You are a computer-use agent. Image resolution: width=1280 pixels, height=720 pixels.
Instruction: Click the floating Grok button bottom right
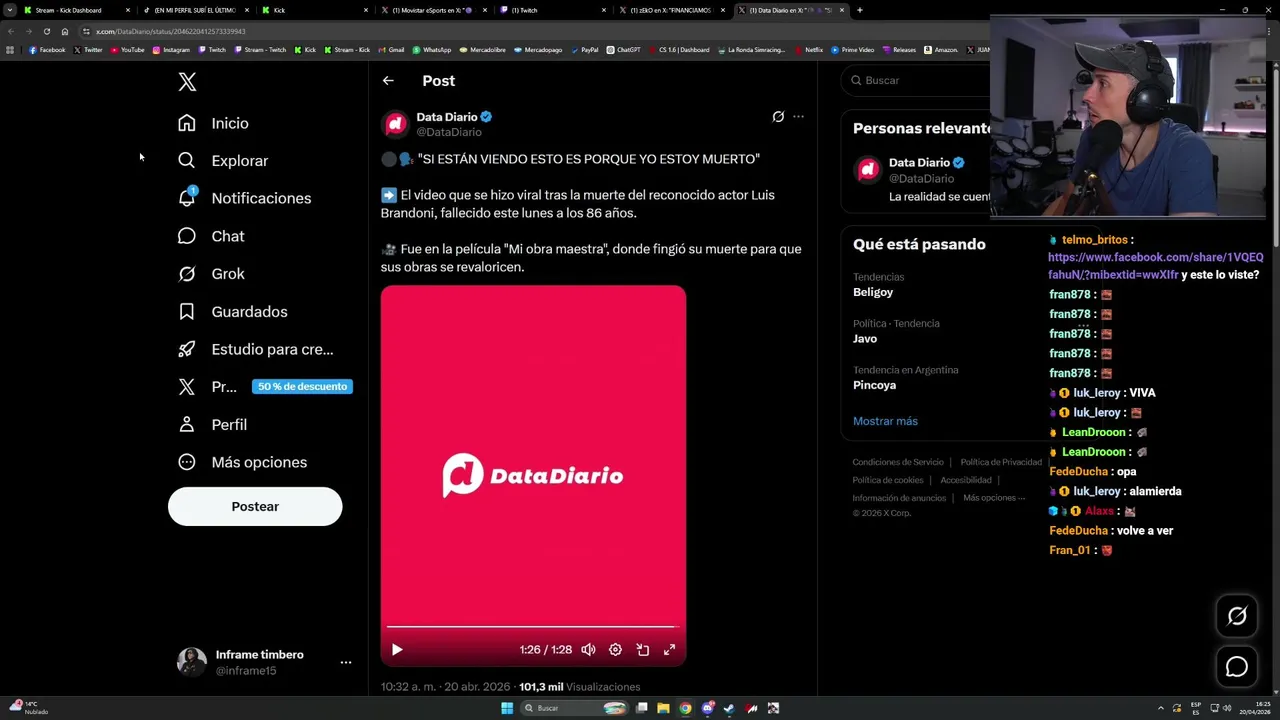click(1237, 617)
